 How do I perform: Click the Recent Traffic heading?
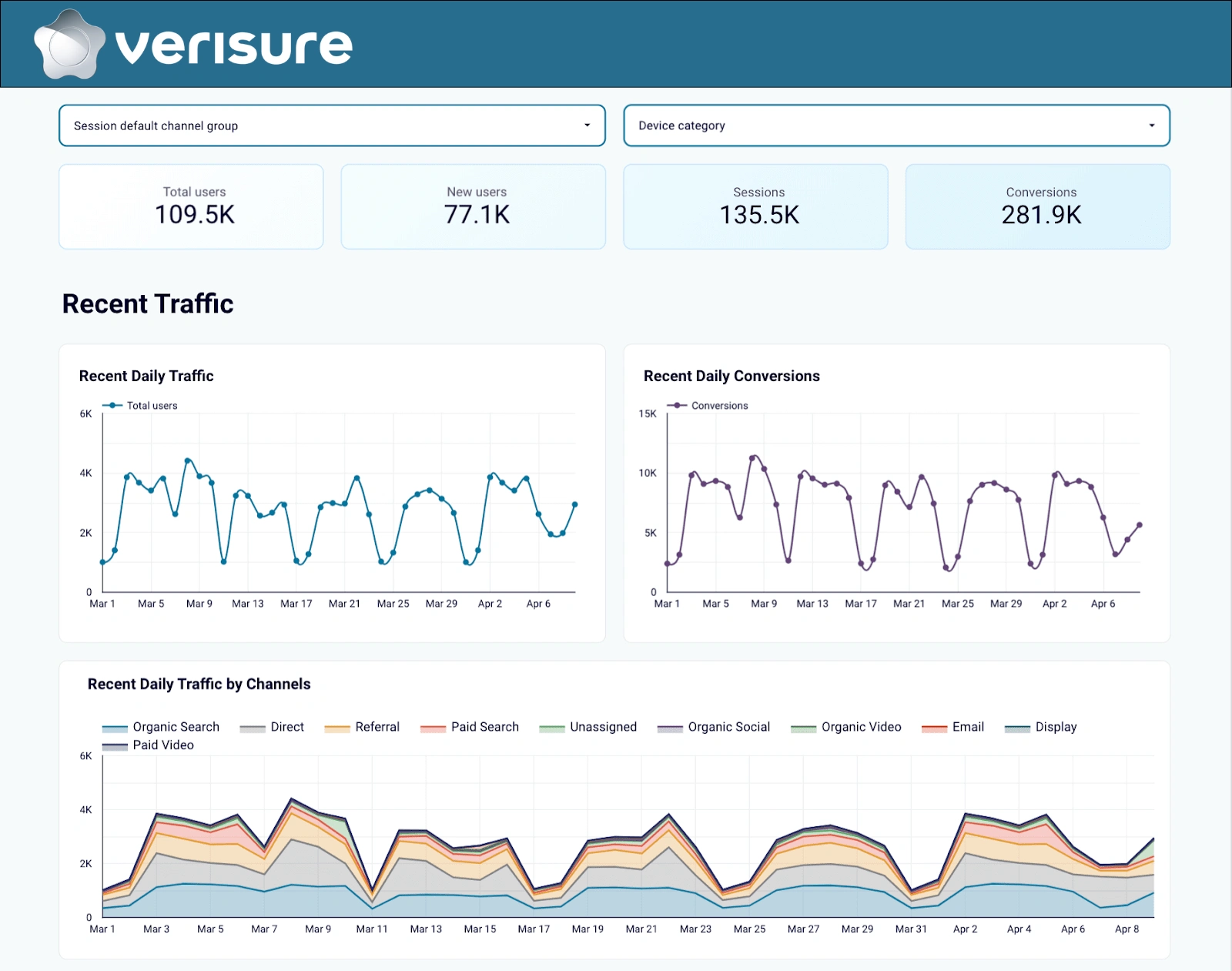click(148, 304)
